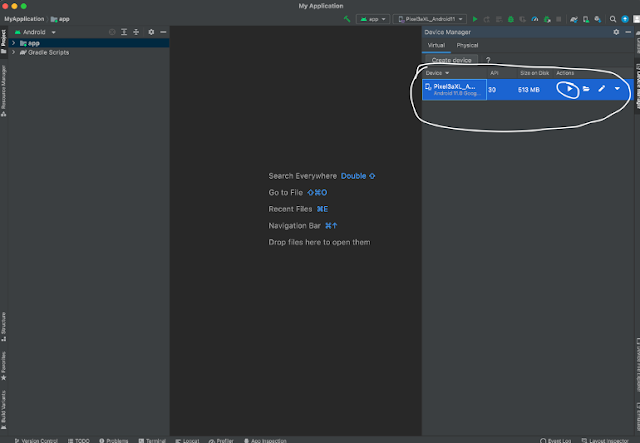Click the Create device button
This screenshot has height=443, width=640.
451,60
